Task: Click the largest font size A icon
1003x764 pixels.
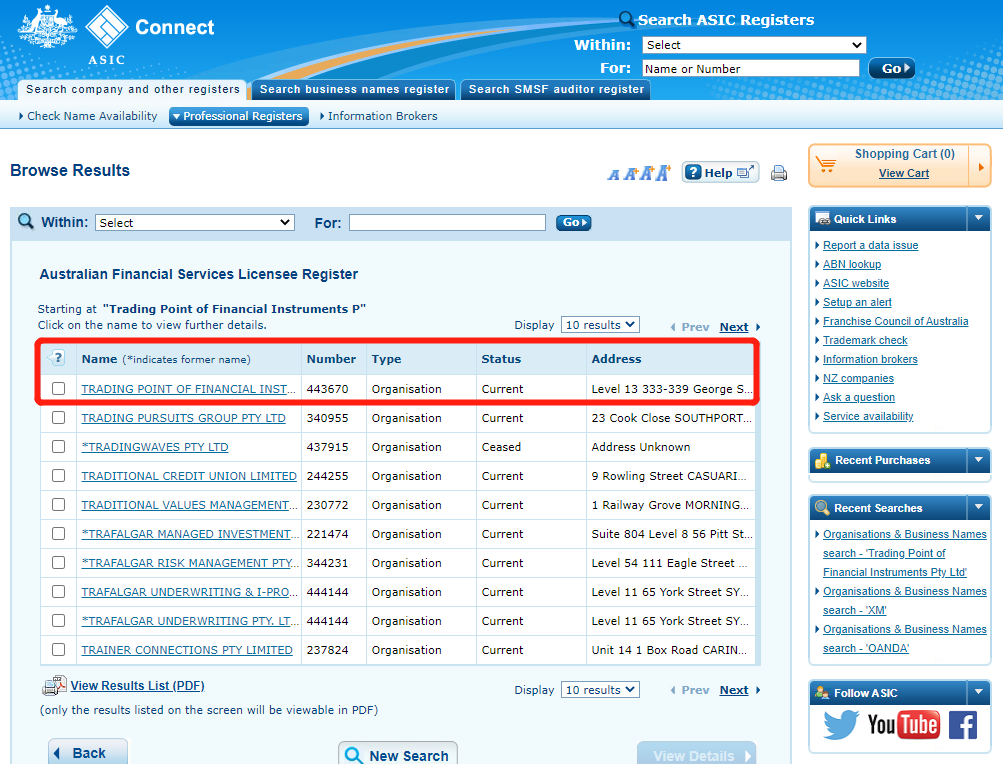Action: click(663, 173)
